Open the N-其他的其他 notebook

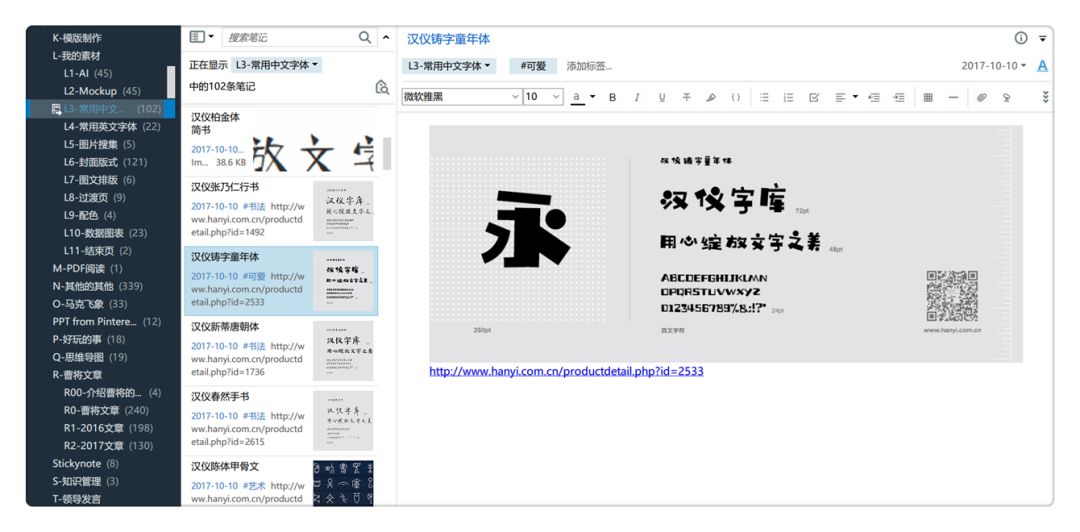[x=98, y=286]
